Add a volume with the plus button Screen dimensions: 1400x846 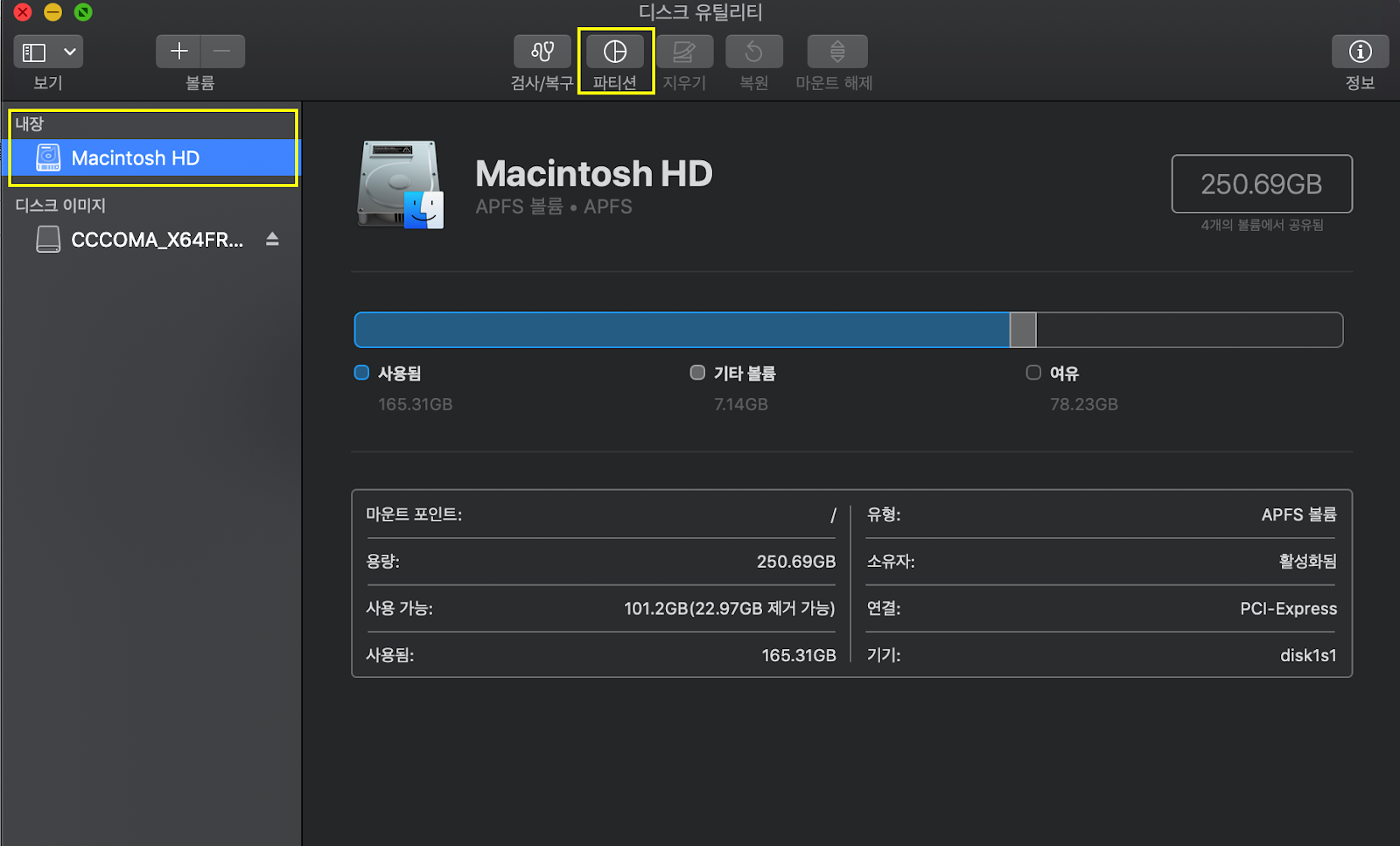point(178,52)
